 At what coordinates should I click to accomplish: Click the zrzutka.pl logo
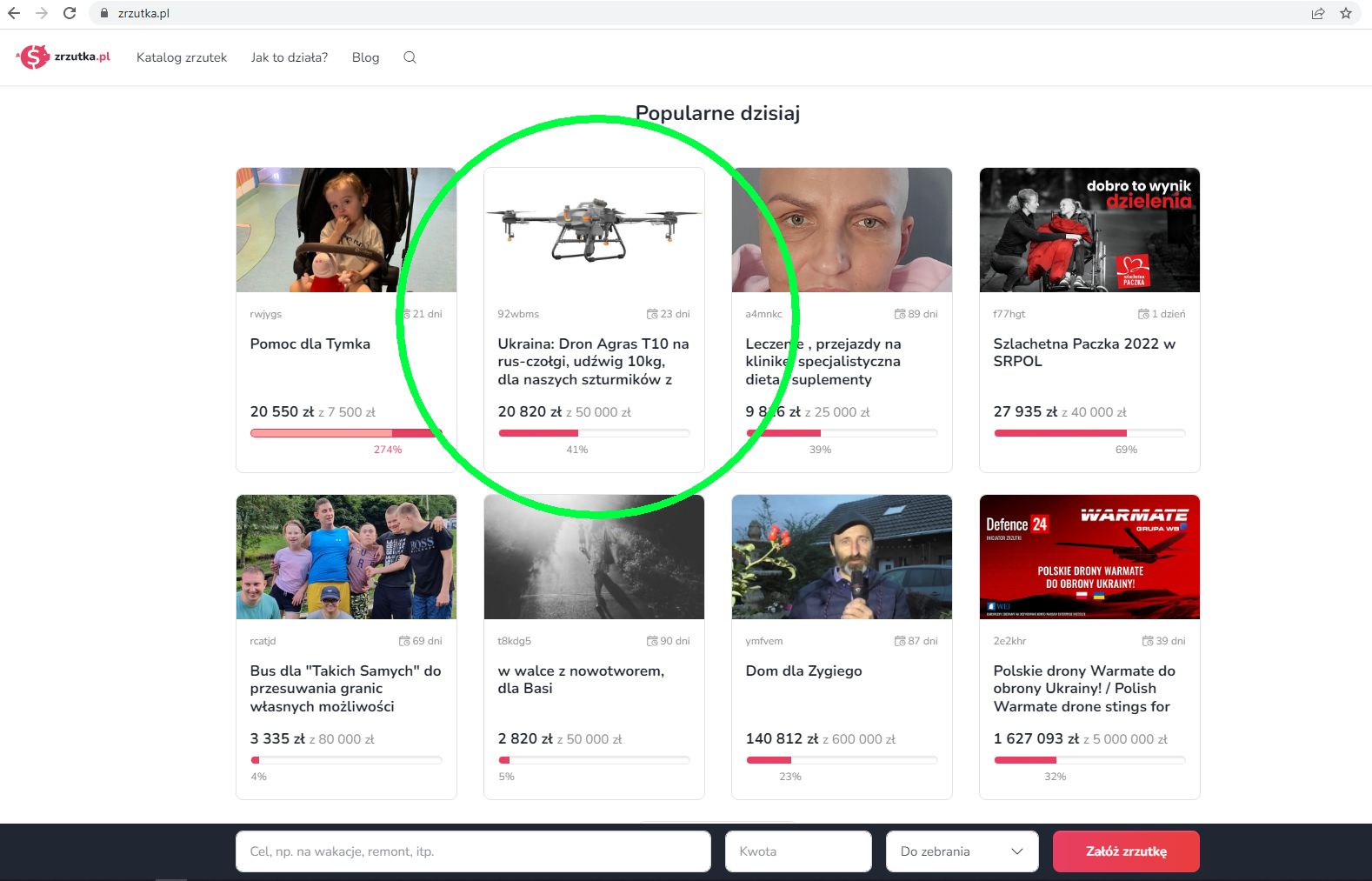pyautogui.click(x=63, y=57)
